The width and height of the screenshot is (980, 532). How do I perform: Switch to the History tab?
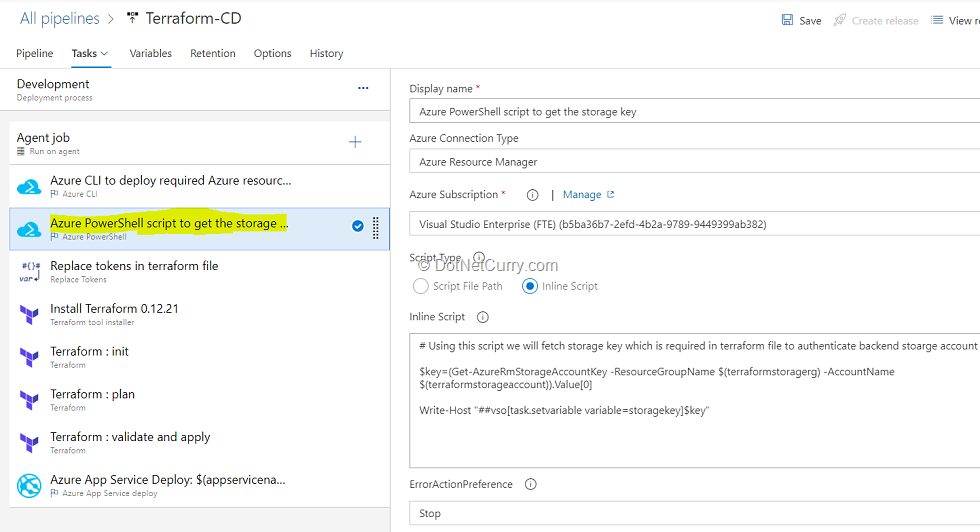tap(326, 54)
